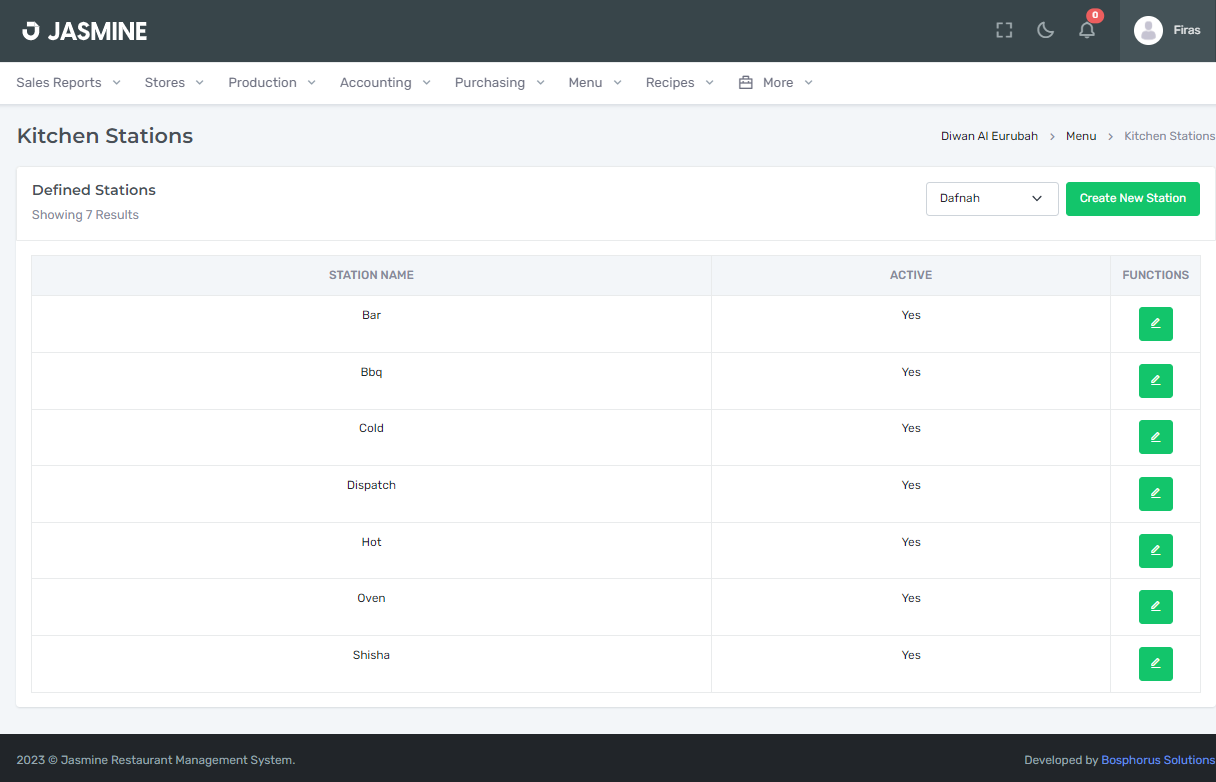Click Yes in the Shisha row
This screenshot has height=782, width=1216.
click(911, 655)
